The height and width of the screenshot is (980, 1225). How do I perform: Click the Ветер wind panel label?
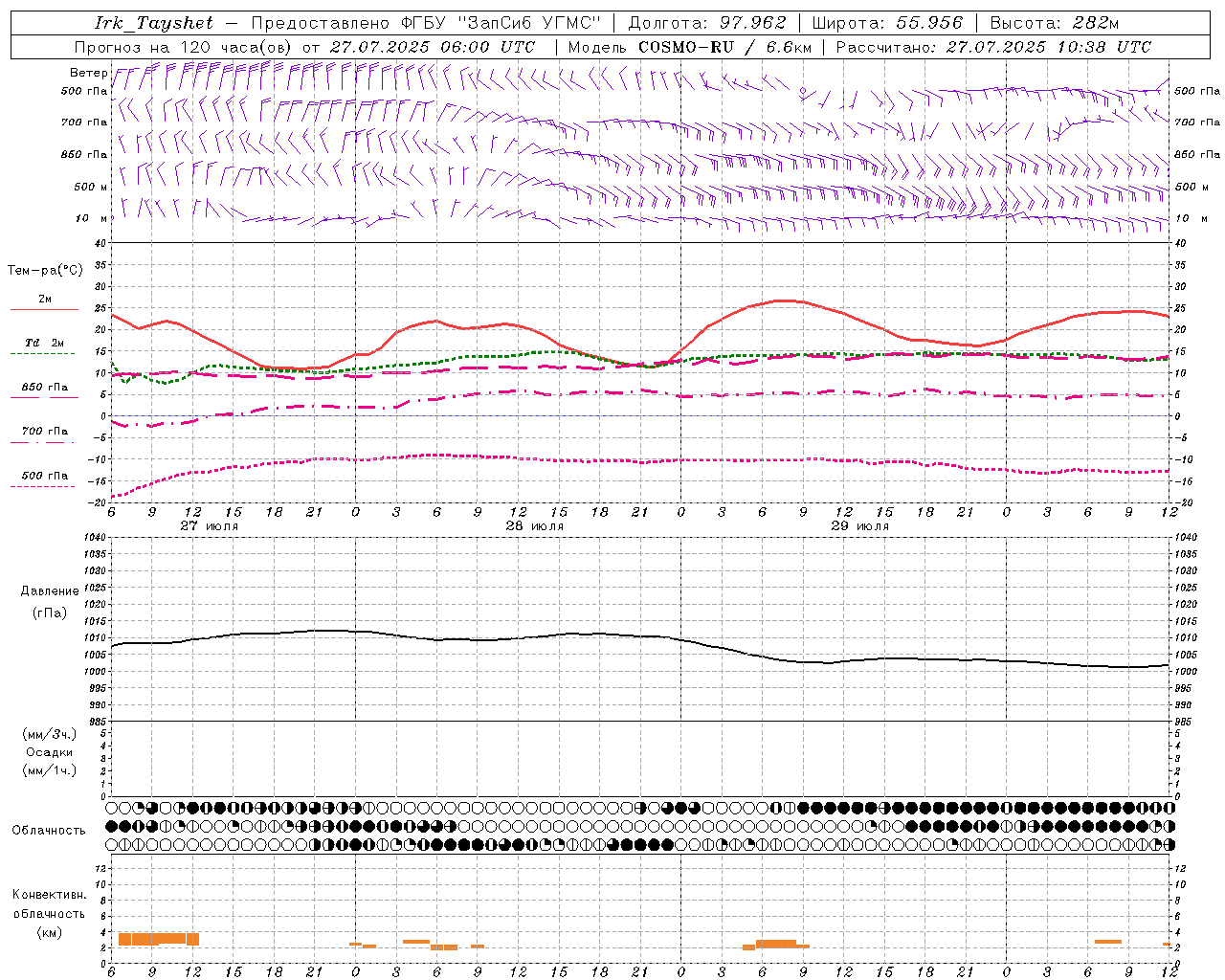[88, 73]
